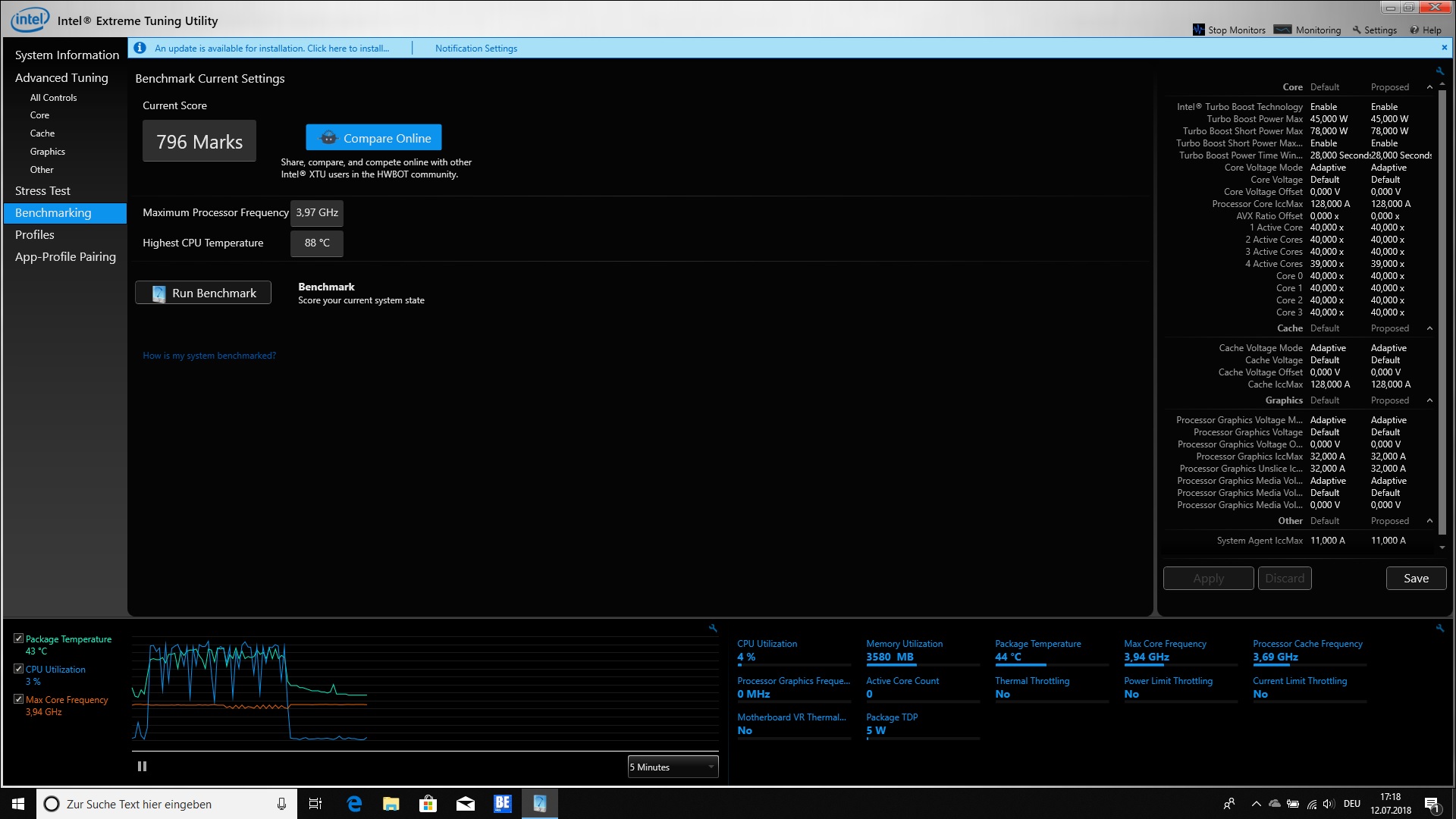Open the Stress Test section

(42, 191)
